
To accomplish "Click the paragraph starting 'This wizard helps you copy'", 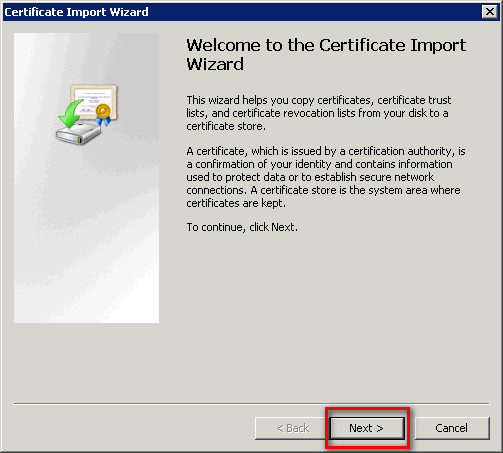I will (x=319, y=113).
